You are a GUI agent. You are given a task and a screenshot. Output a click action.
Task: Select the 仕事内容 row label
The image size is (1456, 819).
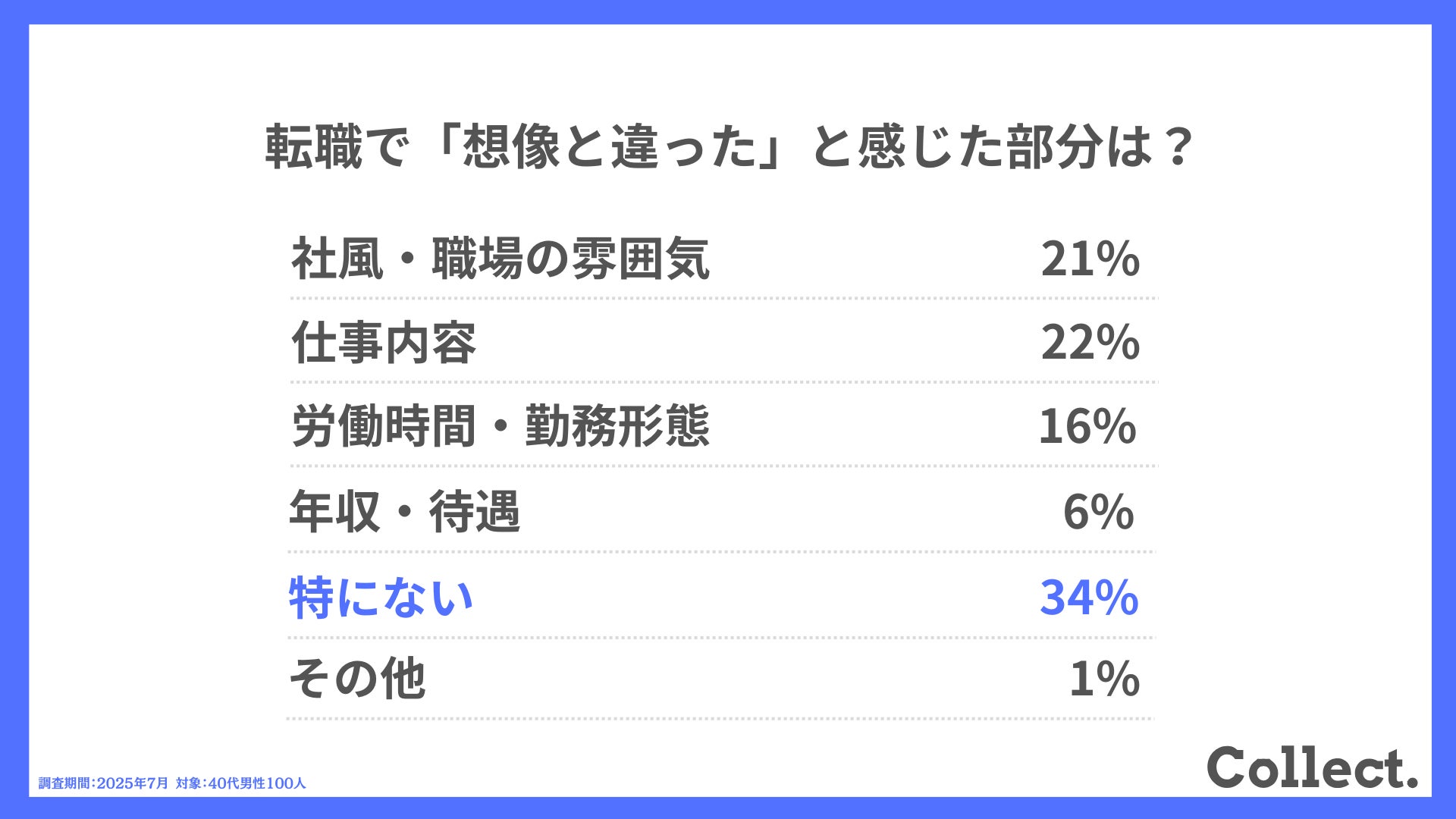point(384,343)
